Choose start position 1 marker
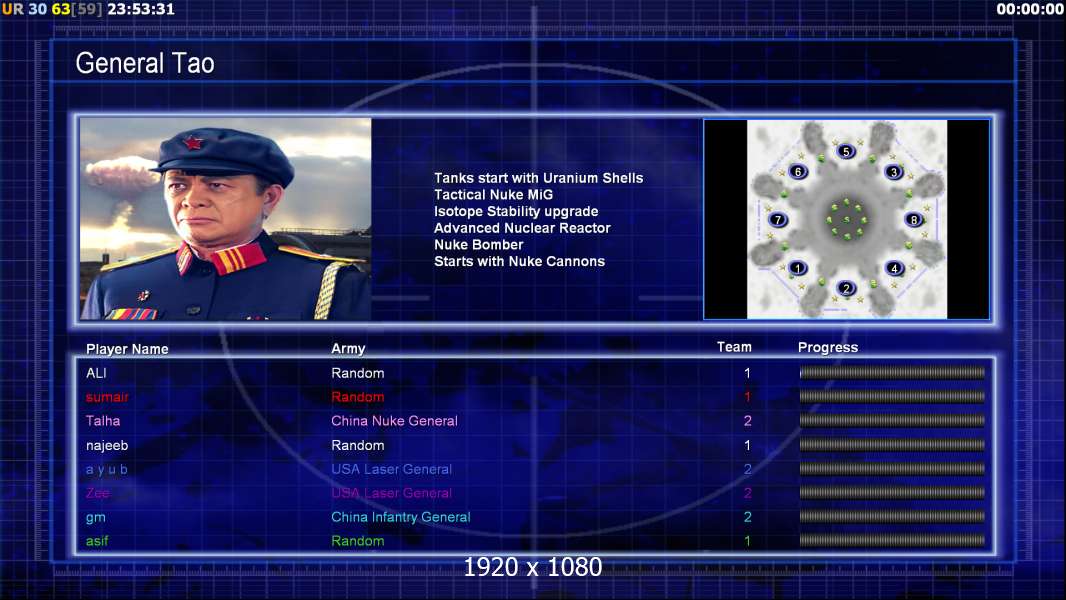Viewport: 1066px width, 600px height. (797, 268)
